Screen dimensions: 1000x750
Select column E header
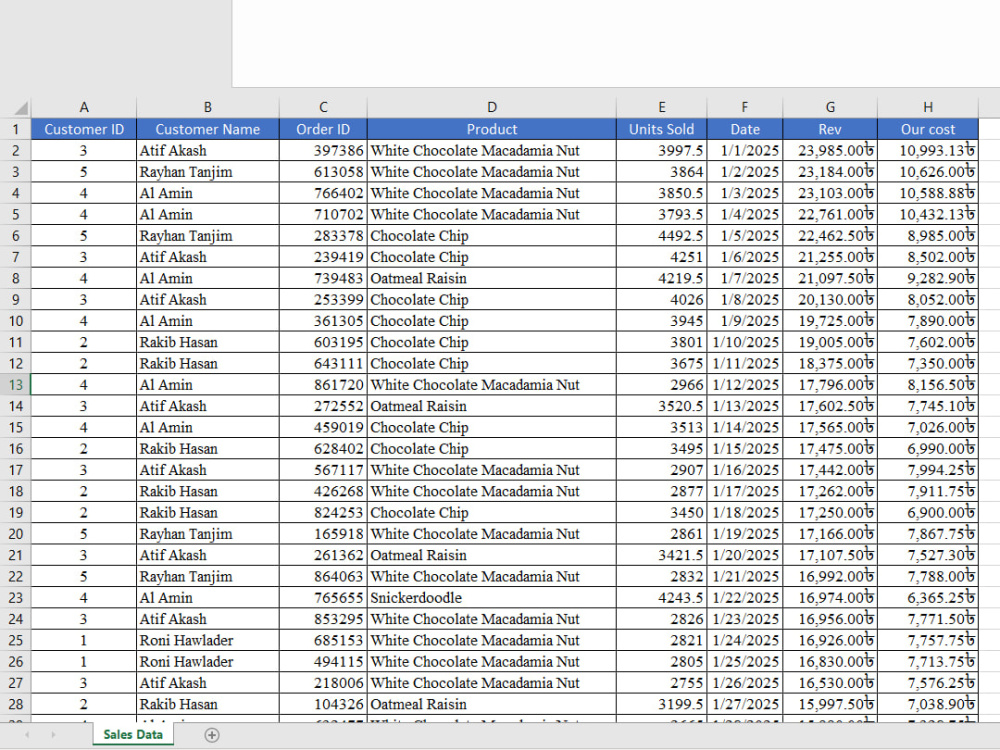click(661, 107)
